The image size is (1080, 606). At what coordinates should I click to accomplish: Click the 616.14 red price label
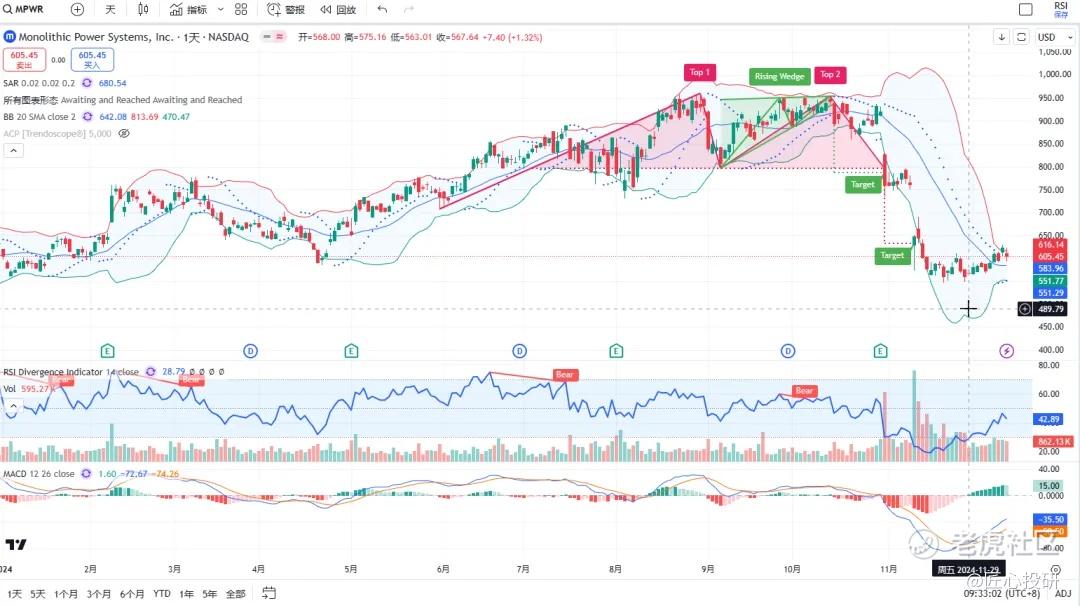click(x=1050, y=244)
